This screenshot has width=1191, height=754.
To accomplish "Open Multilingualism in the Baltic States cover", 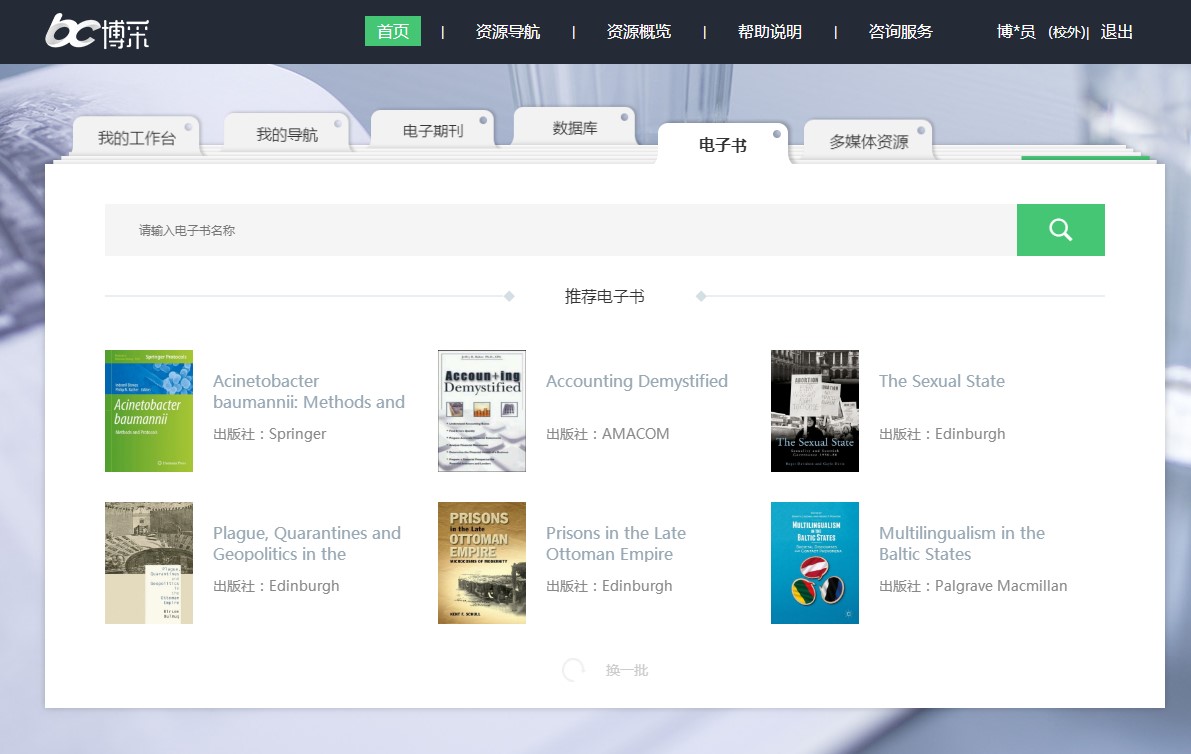I will tap(815, 563).
